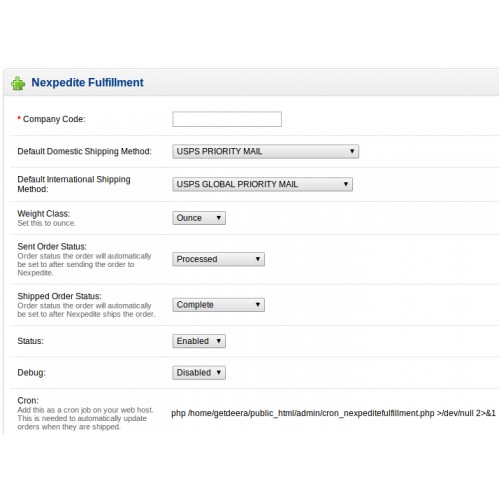Open the Status Enabled dropdown
This screenshot has width=500, height=500.
click(199, 341)
